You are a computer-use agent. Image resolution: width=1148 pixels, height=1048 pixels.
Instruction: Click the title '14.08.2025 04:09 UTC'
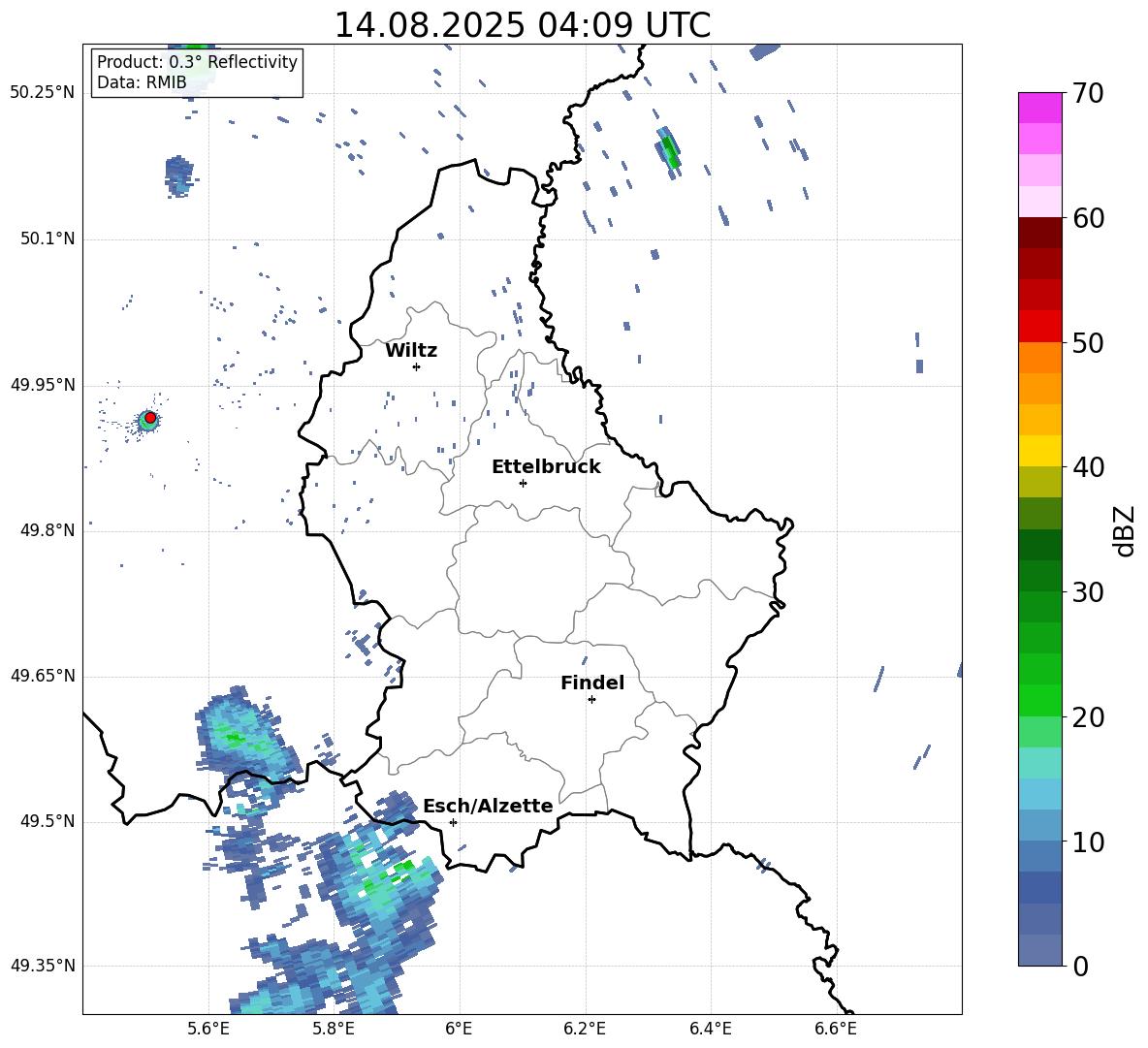tap(522, 25)
